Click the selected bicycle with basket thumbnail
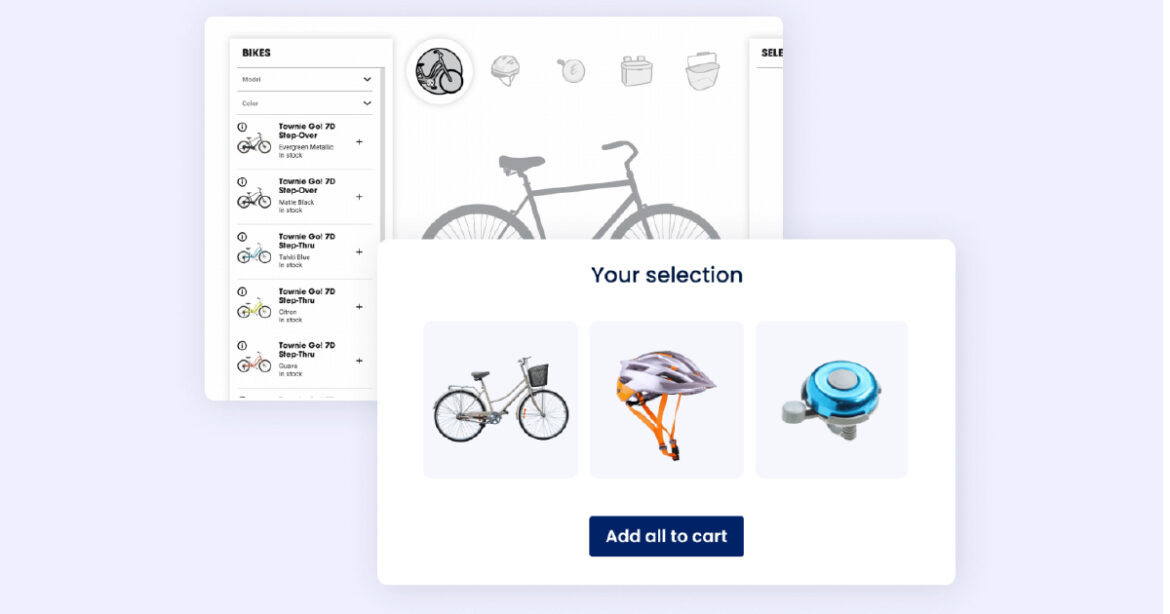Screen dimensions: 1170x614 [x=501, y=399]
